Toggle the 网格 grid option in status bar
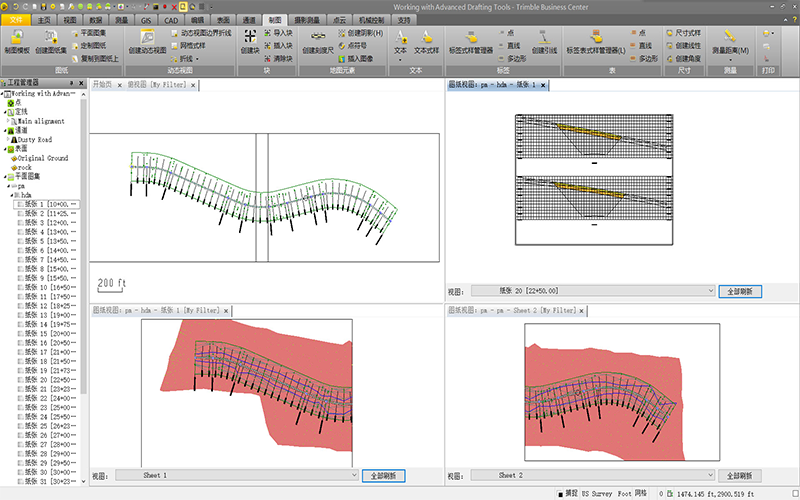This screenshot has width=800, height=500. tap(640, 493)
